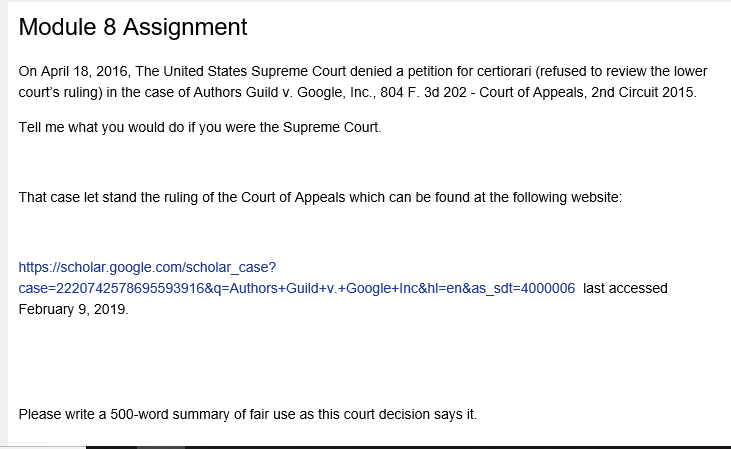Image resolution: width=731 pixels, height=449 pixels.
Task: Click "Authors Guild v. Google, Inc." case name
Action: point(282,92)
